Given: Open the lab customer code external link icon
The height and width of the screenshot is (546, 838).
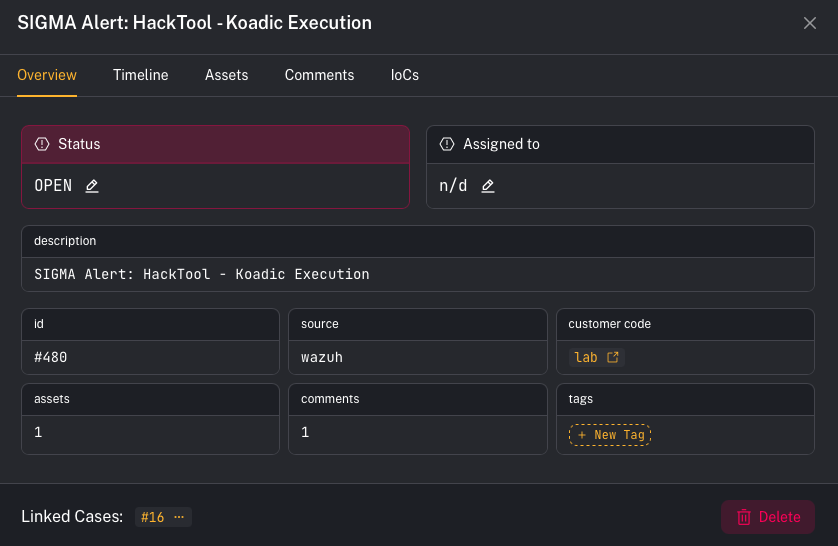Looking at the screenshot, I should click(613, 357).
